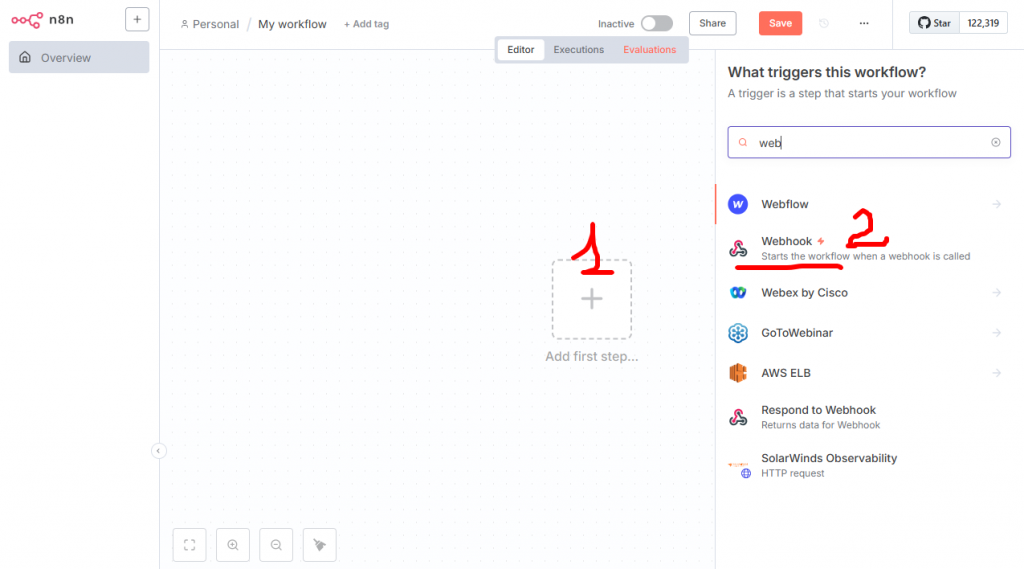Toggle the Inactive workflow switch
The width and height of the screenshot is (1024, 569).
(656, 24)
